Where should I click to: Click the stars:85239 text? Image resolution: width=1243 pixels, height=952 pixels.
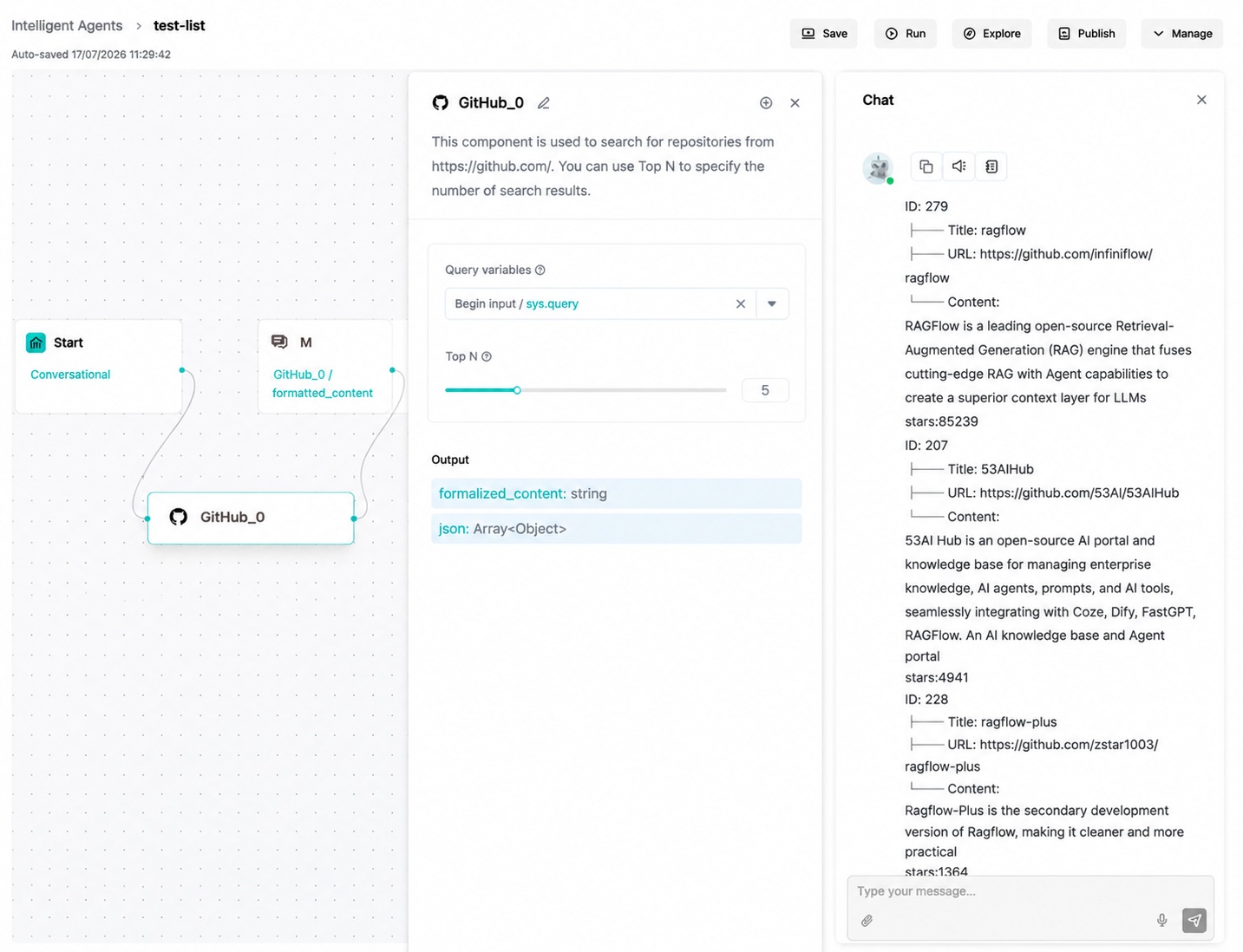click(941, 421)
